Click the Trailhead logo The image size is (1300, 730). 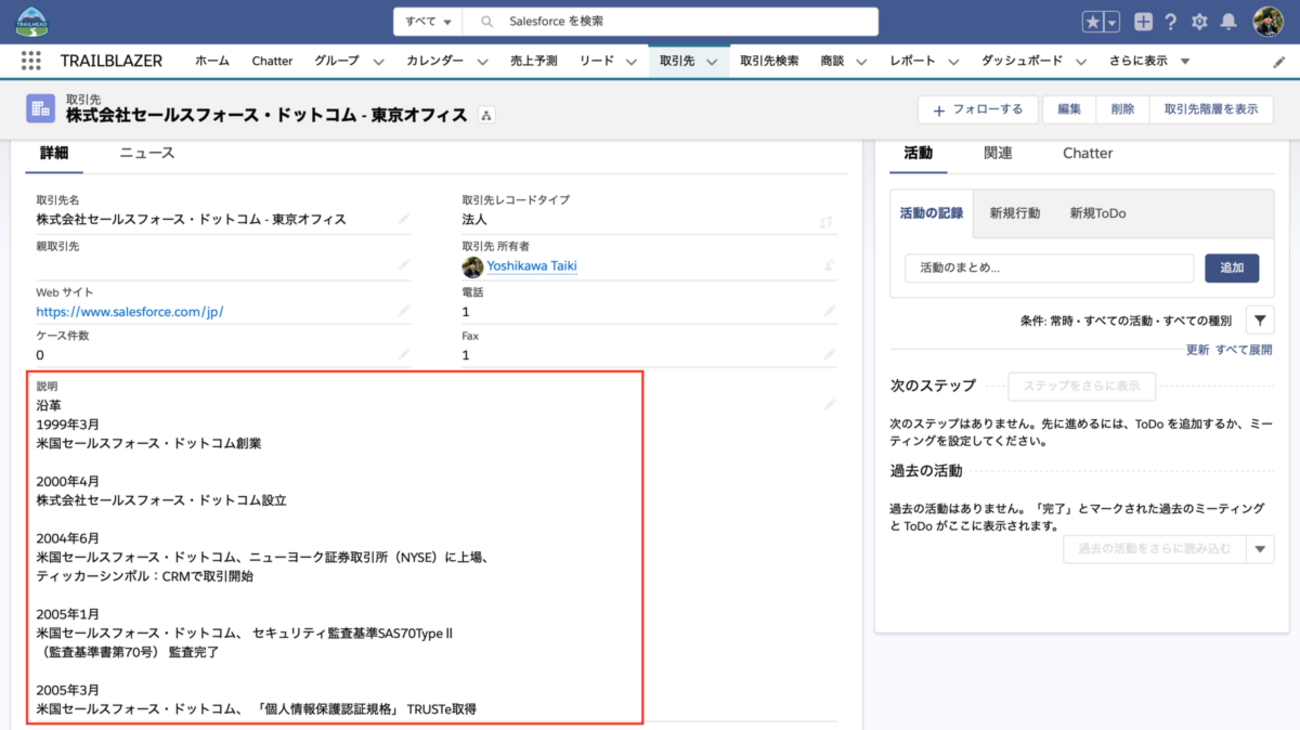31,21
